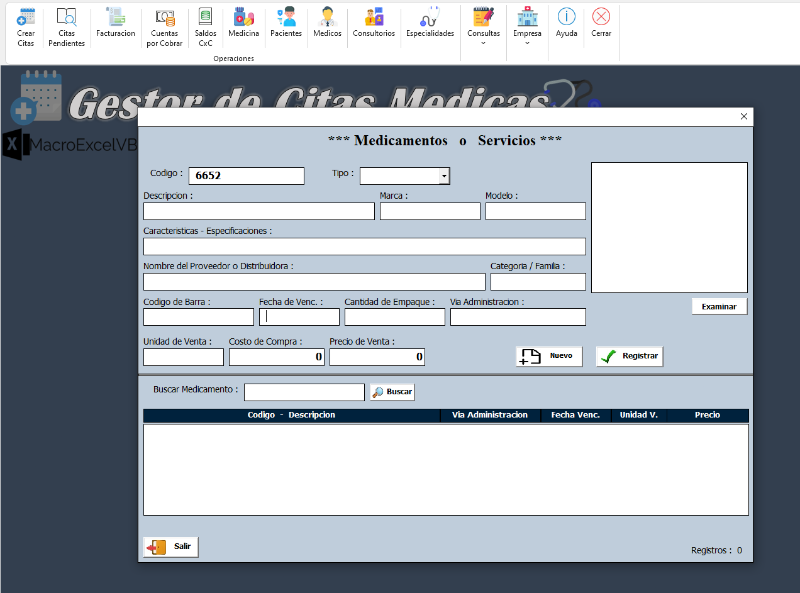Screen dimensions: 800x593
Task: Click the Fecha de Venc. field
Action: pos(299,317)
